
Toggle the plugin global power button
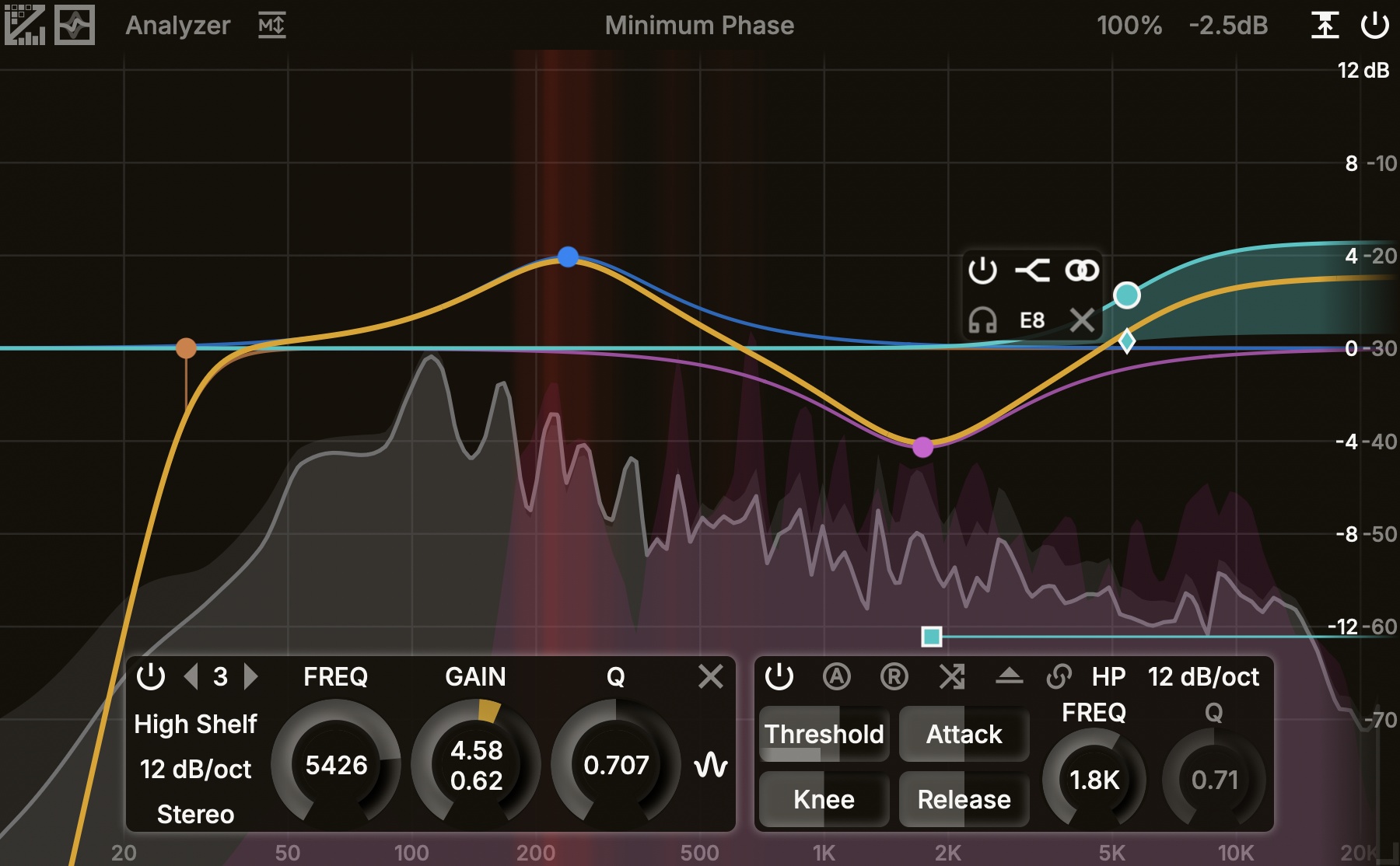click(x=1374, y=26)
